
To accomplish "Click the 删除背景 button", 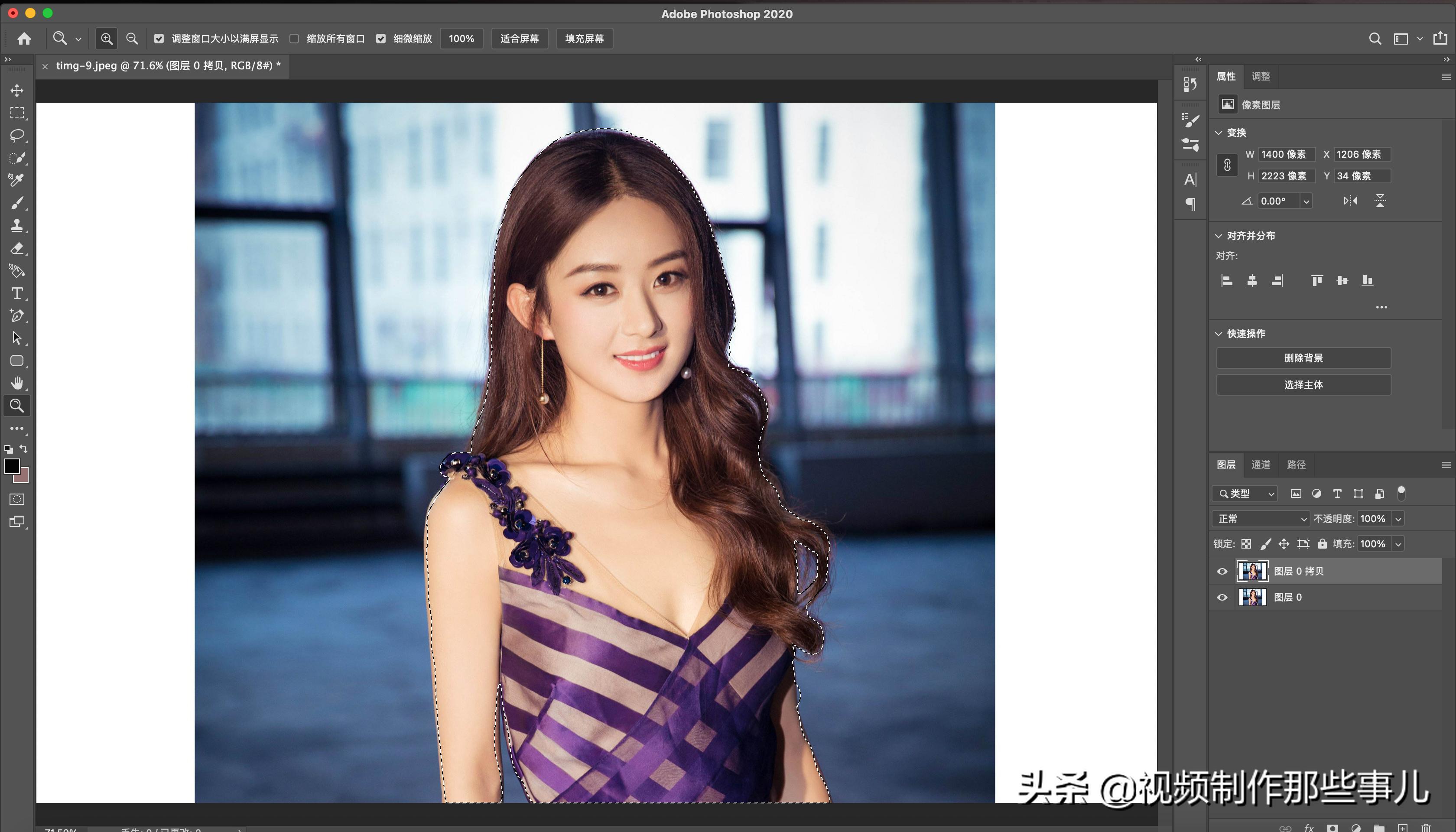I will pyautogui.click(x=1303, y=358).
